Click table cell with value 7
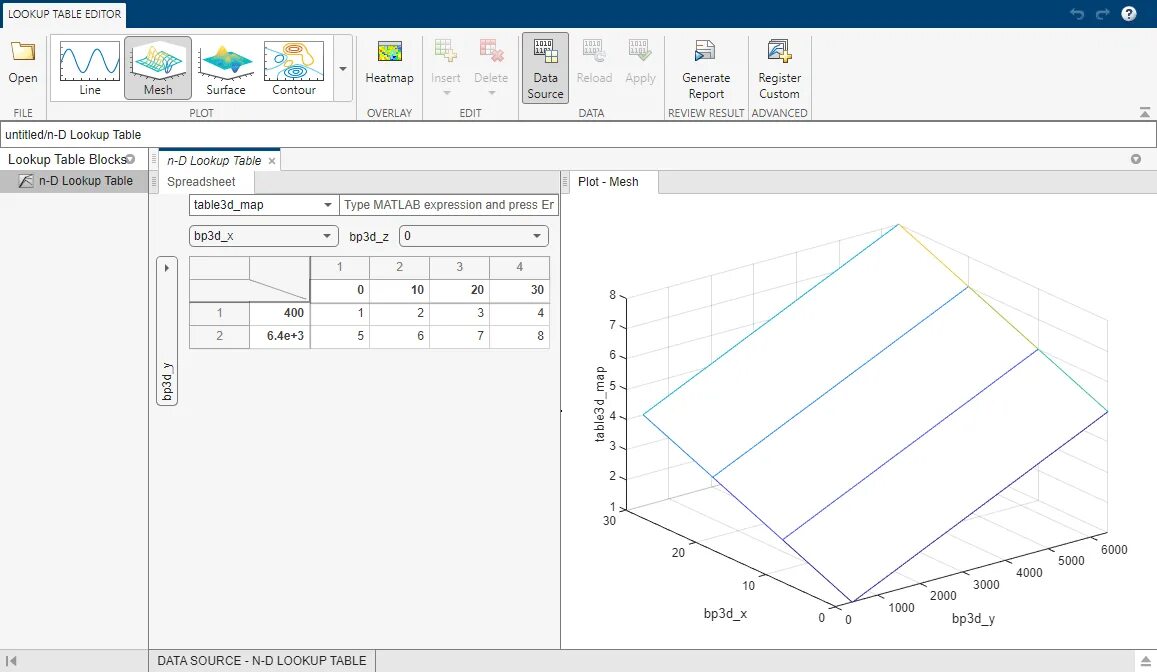The image size is (1157, 672). [459, 336]
